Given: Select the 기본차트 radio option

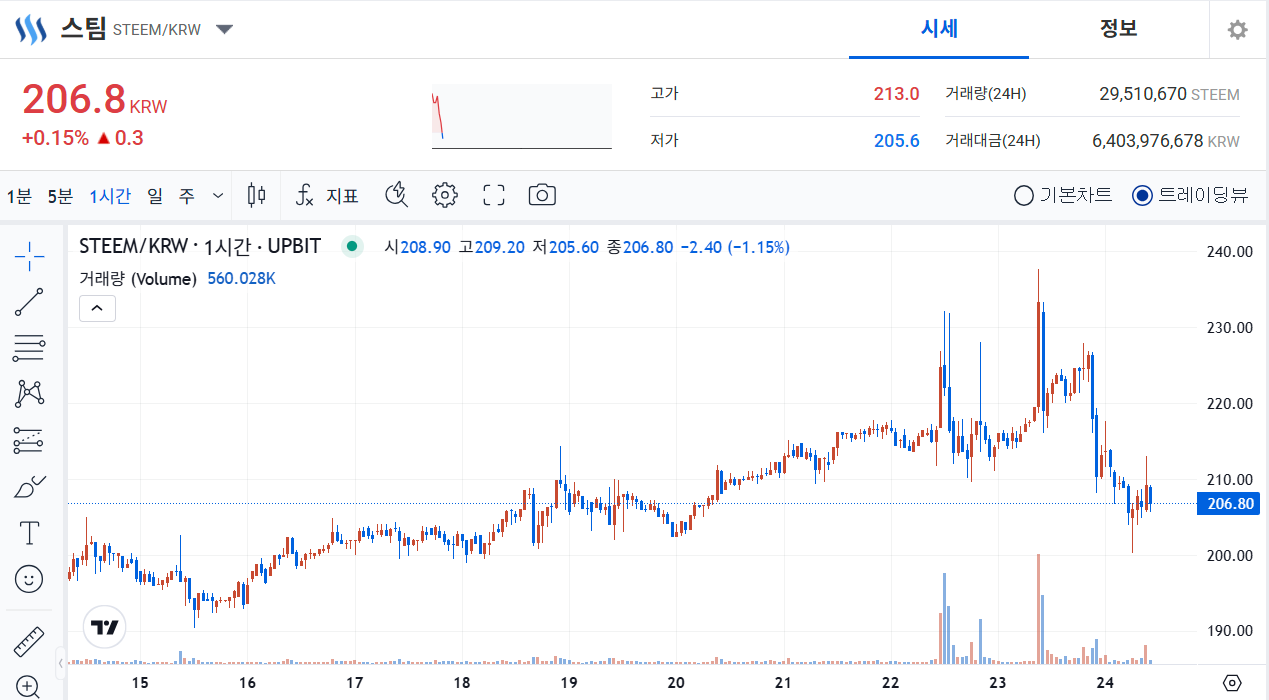Looking at the screenshot, I should point(1063,195).
